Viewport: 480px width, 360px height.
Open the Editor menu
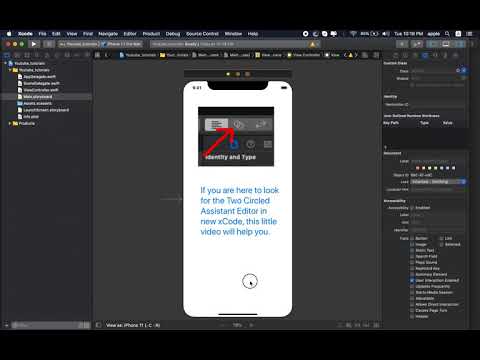(x=130, y=34)
